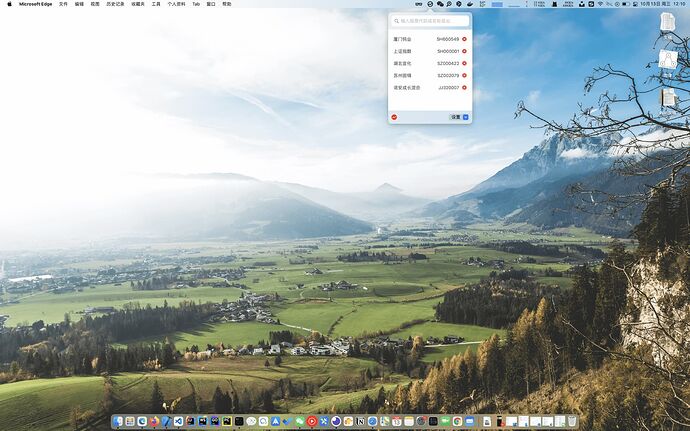This screenshot has width=690, height=431.
Task: Click the red round icon at popup bottom-left
Action: [x=394, y=117]
